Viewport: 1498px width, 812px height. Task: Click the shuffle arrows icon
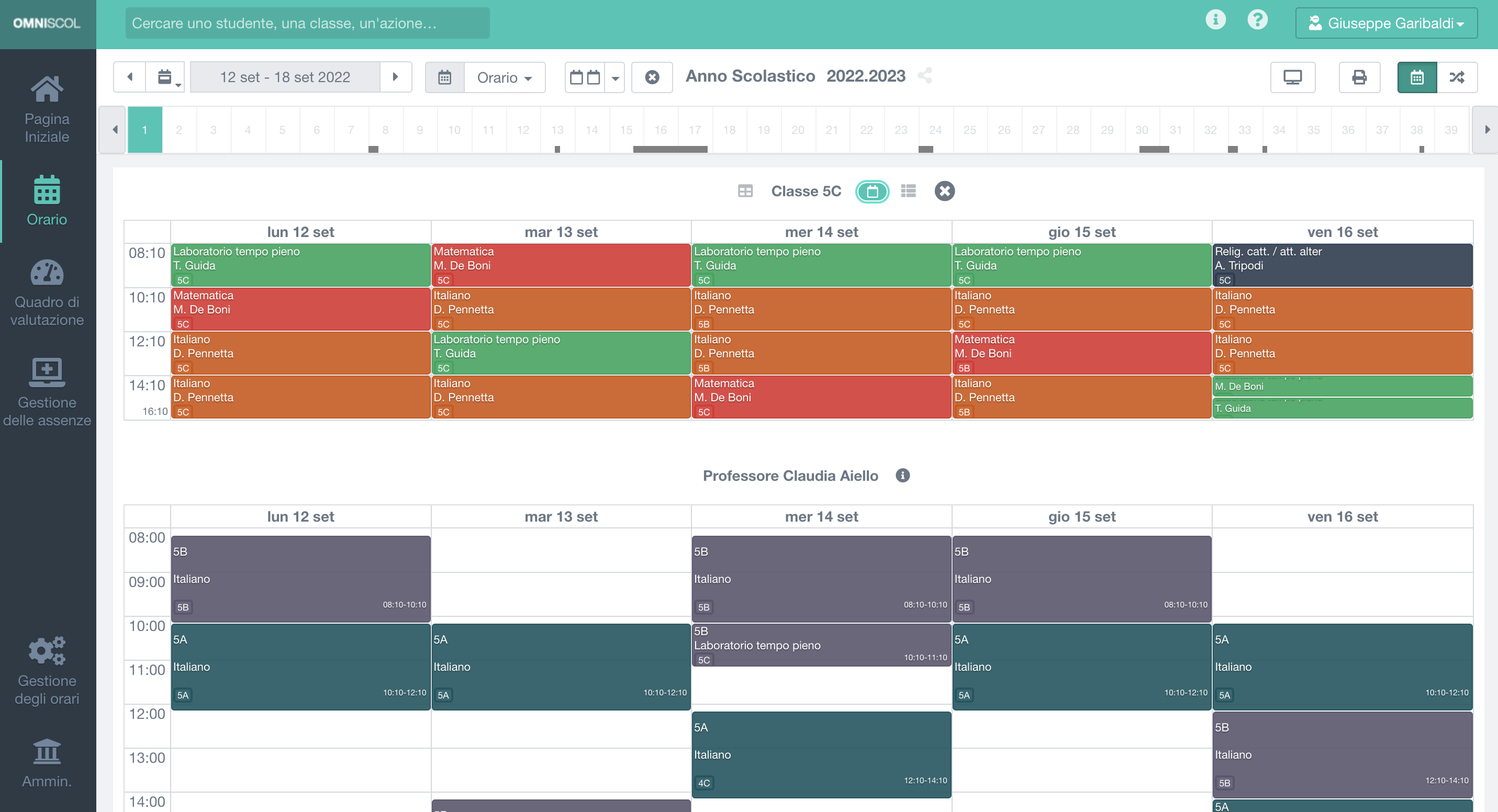(1457, 77)
